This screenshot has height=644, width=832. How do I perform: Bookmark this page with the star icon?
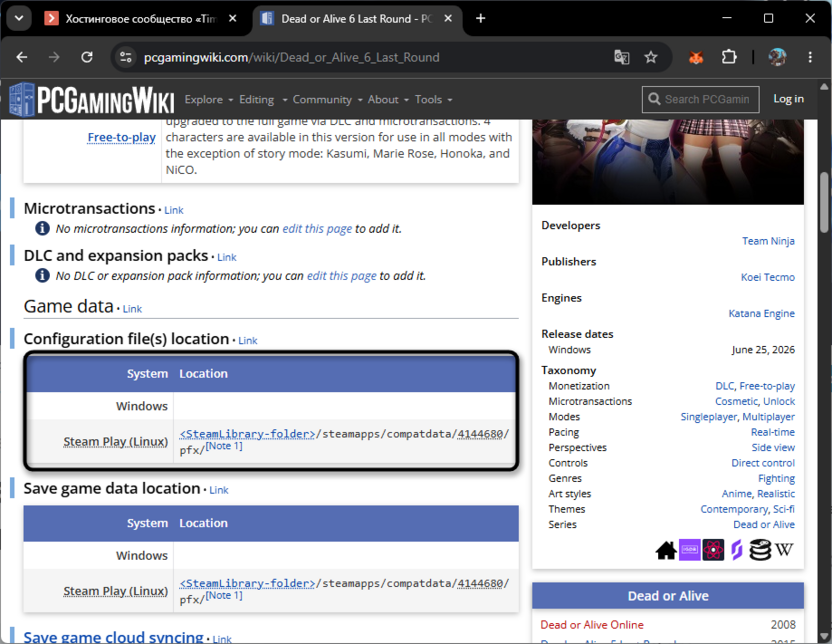tap(651, 57)
